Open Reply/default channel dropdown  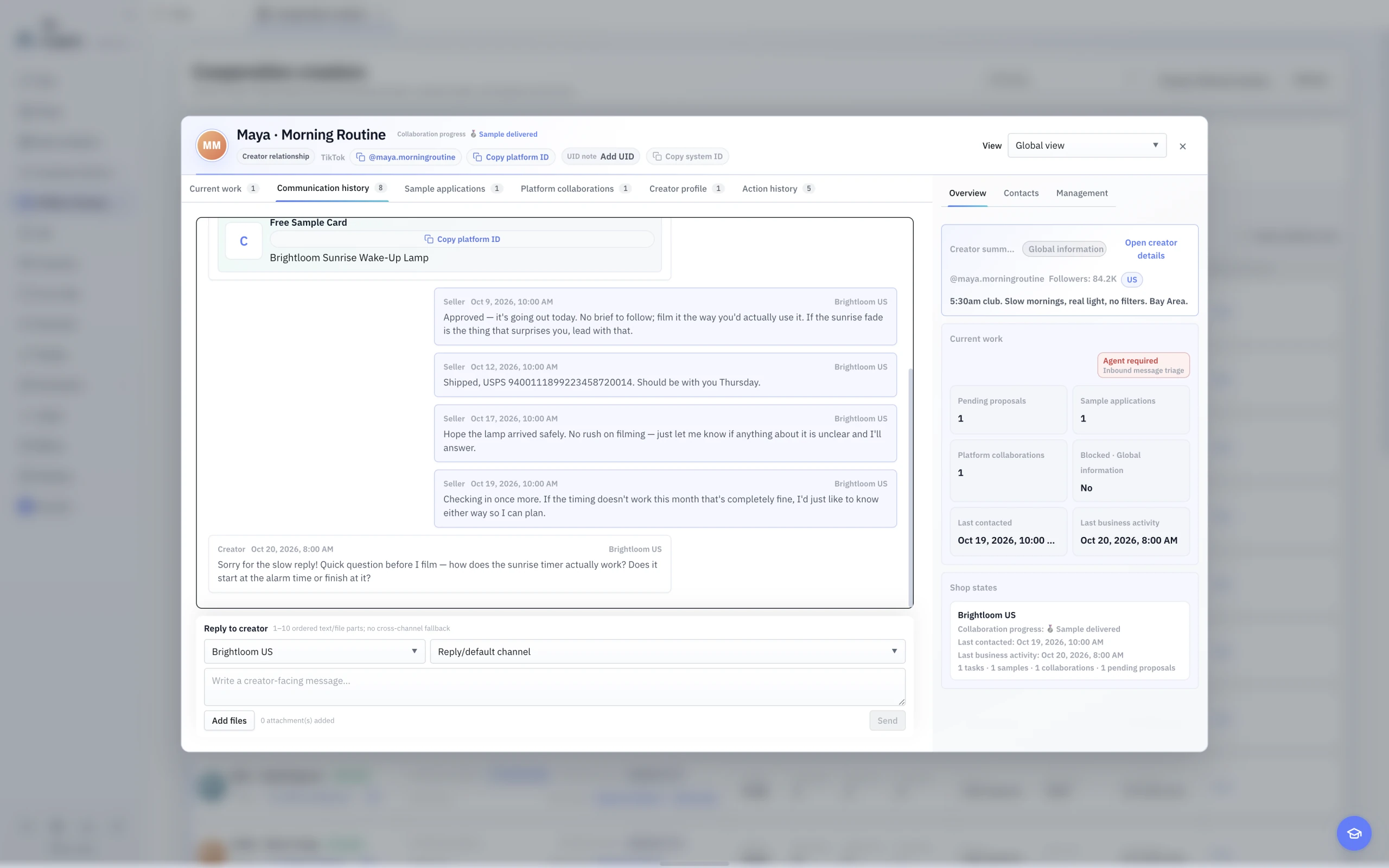667,652
